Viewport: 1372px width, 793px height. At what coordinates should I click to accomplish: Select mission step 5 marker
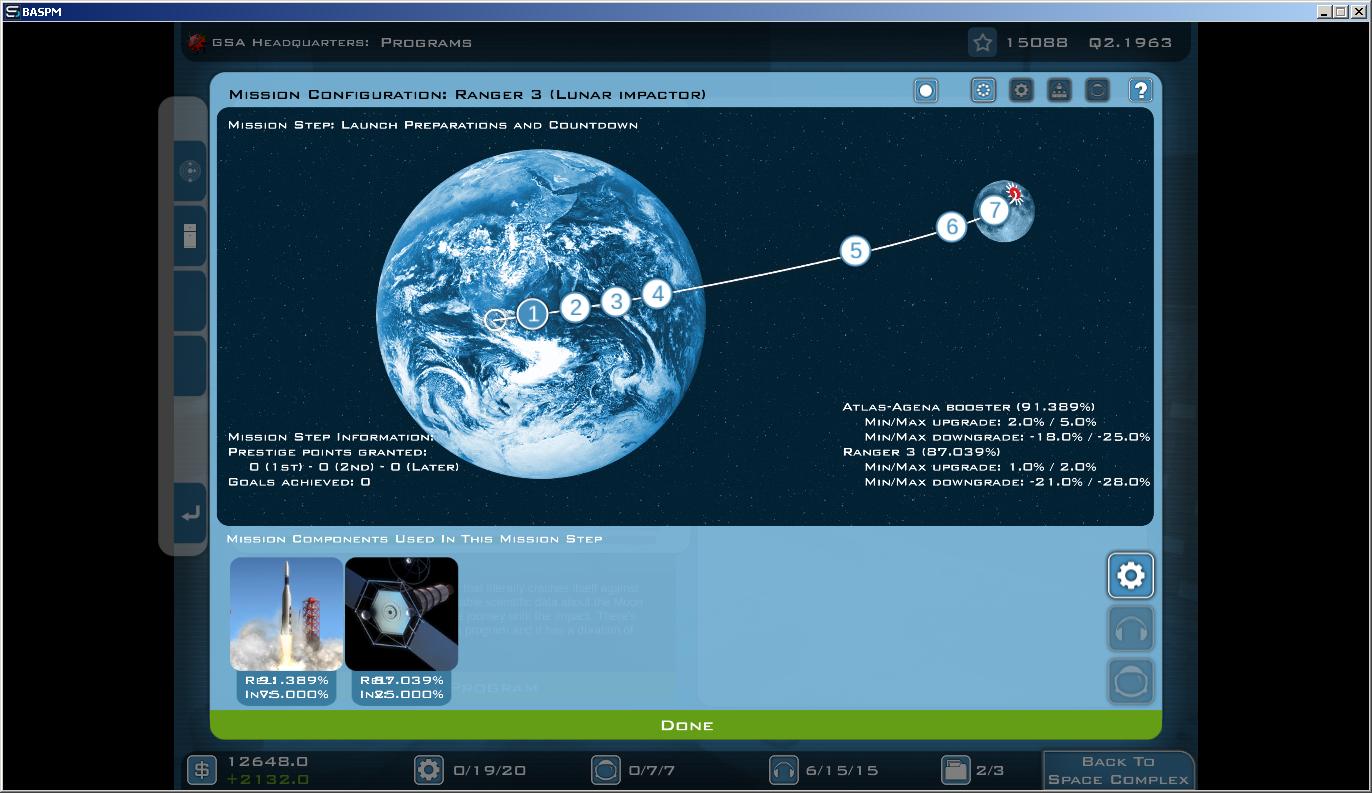pos(855,250)
